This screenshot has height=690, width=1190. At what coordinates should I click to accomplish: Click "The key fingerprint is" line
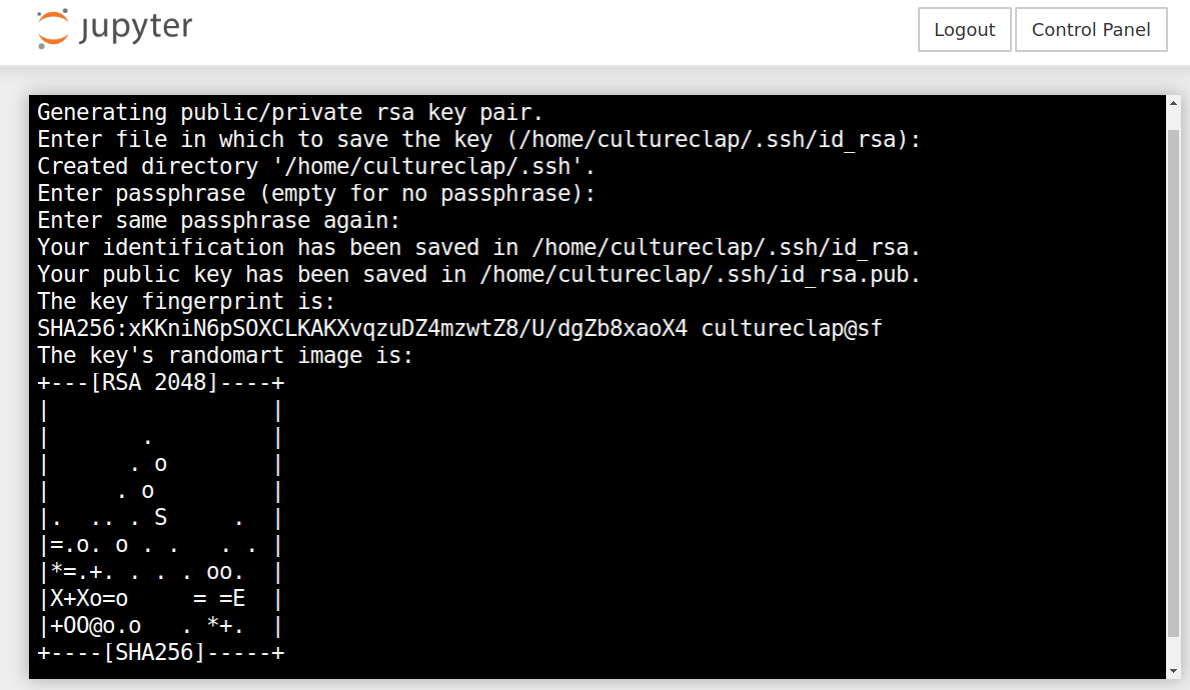[186, 301]
